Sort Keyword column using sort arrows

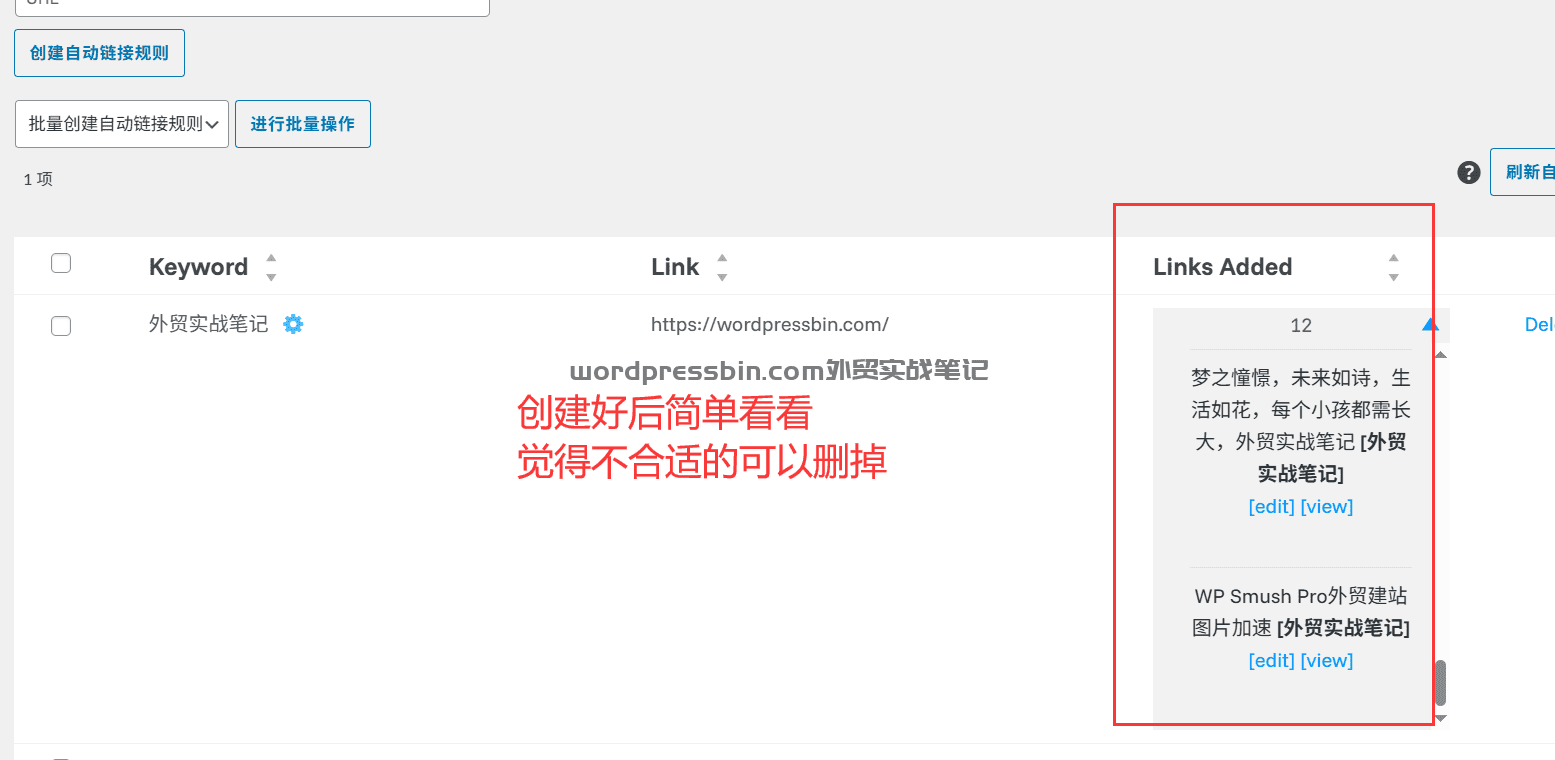[271, 267]
